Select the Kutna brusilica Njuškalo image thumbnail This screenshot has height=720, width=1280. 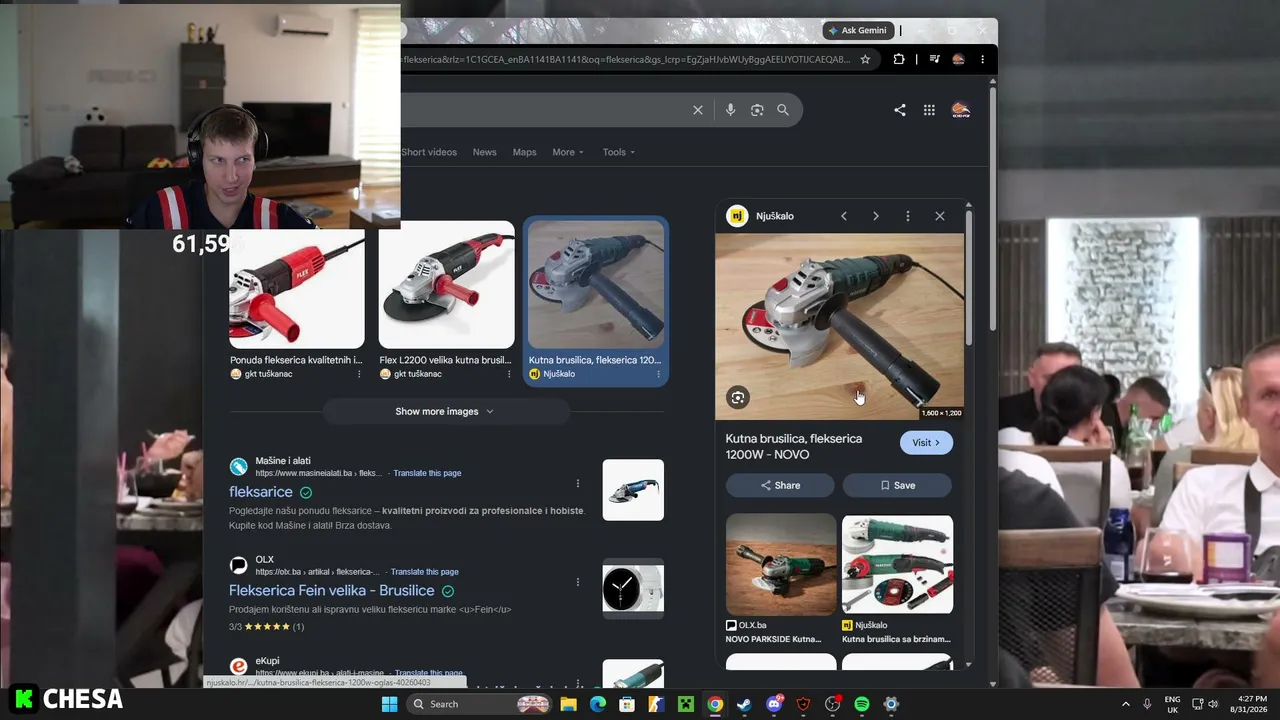coord(596,285)
